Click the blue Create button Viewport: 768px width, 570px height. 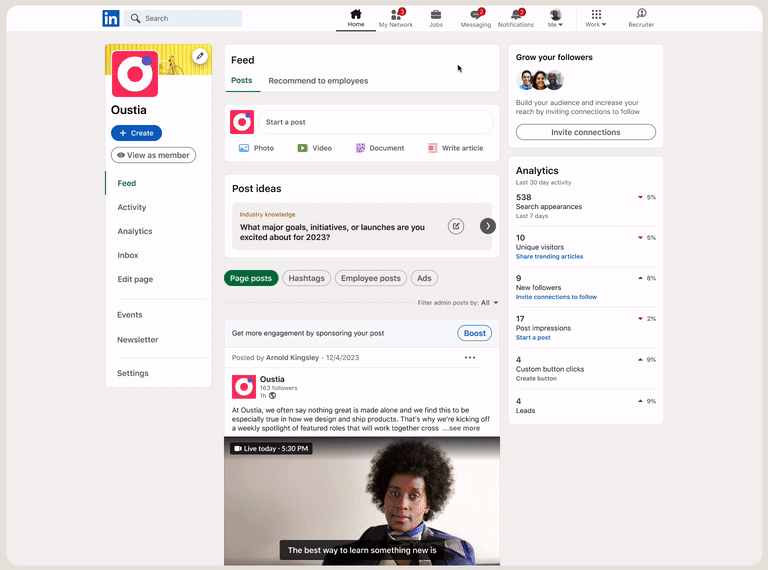[x=136, y=133]
